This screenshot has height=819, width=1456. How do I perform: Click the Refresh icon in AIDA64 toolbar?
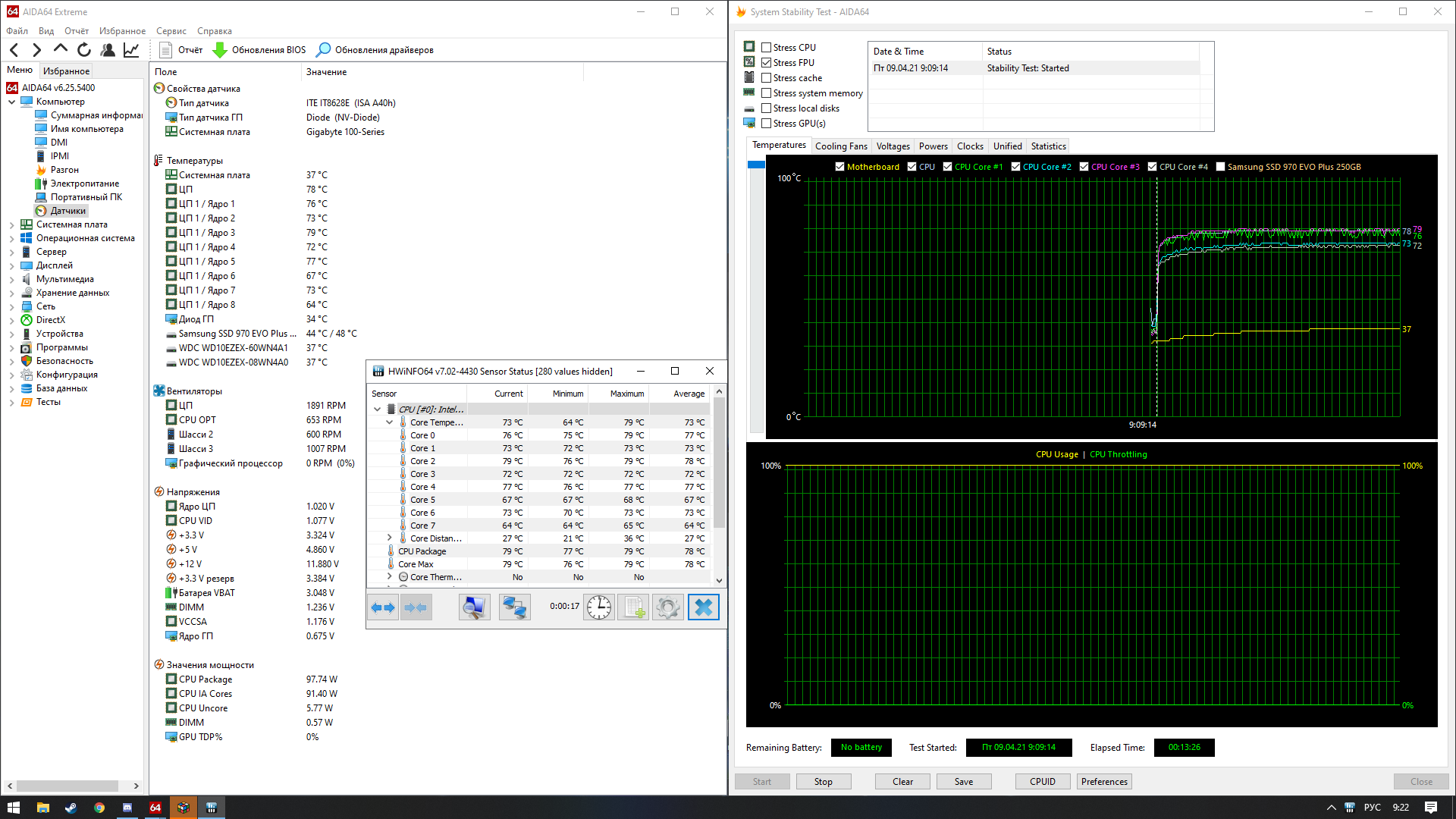coord(84,50)
